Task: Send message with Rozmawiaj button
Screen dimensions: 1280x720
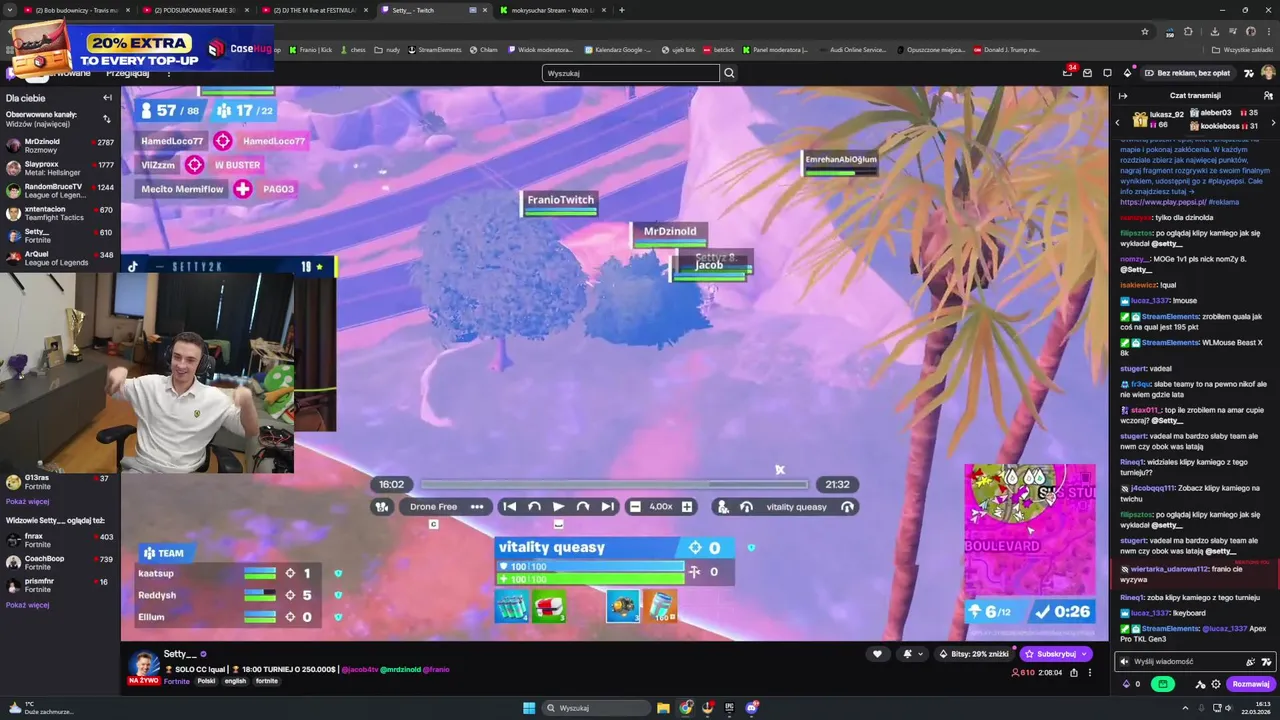Action: click(1250, 684)
